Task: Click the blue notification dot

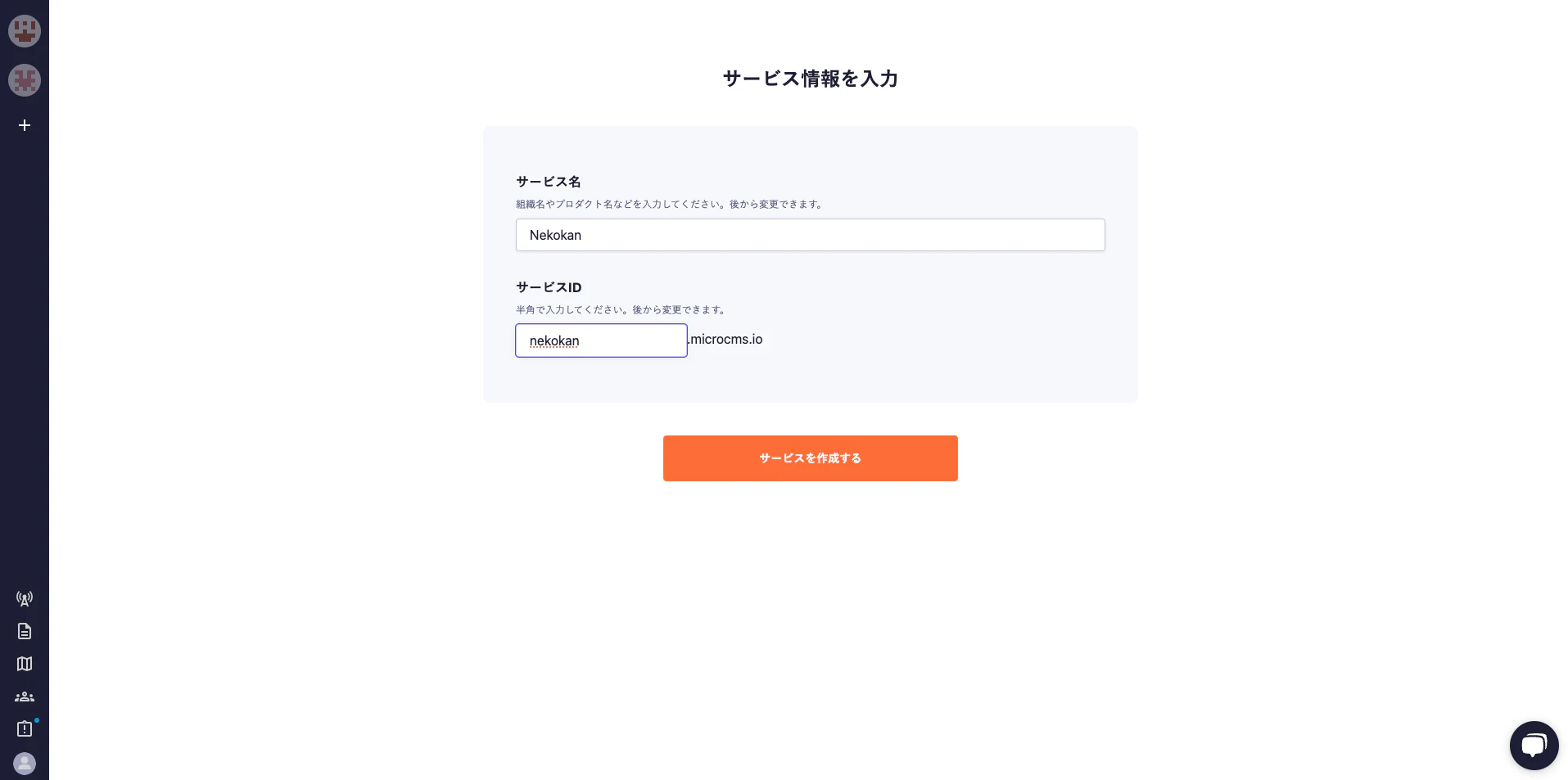Action: coord(37,720)
